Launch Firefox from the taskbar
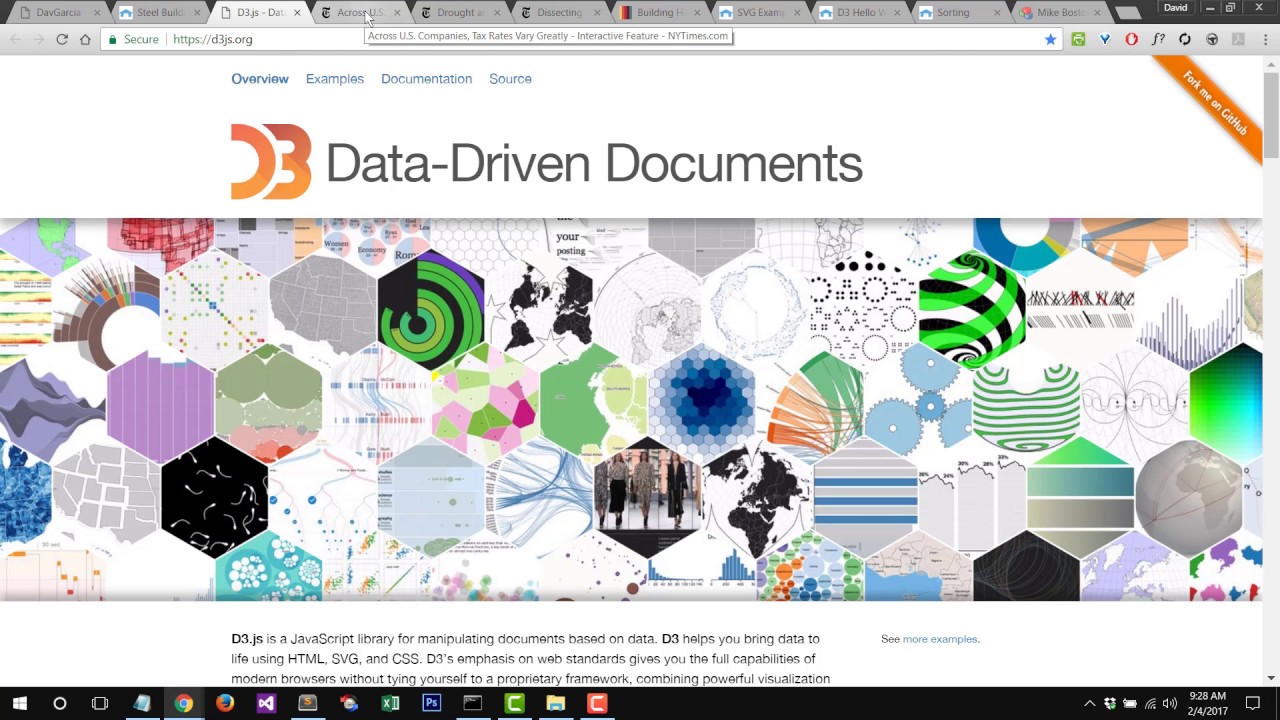The width and height of the screenshot is (1280, 720). (x=225, y=703)
